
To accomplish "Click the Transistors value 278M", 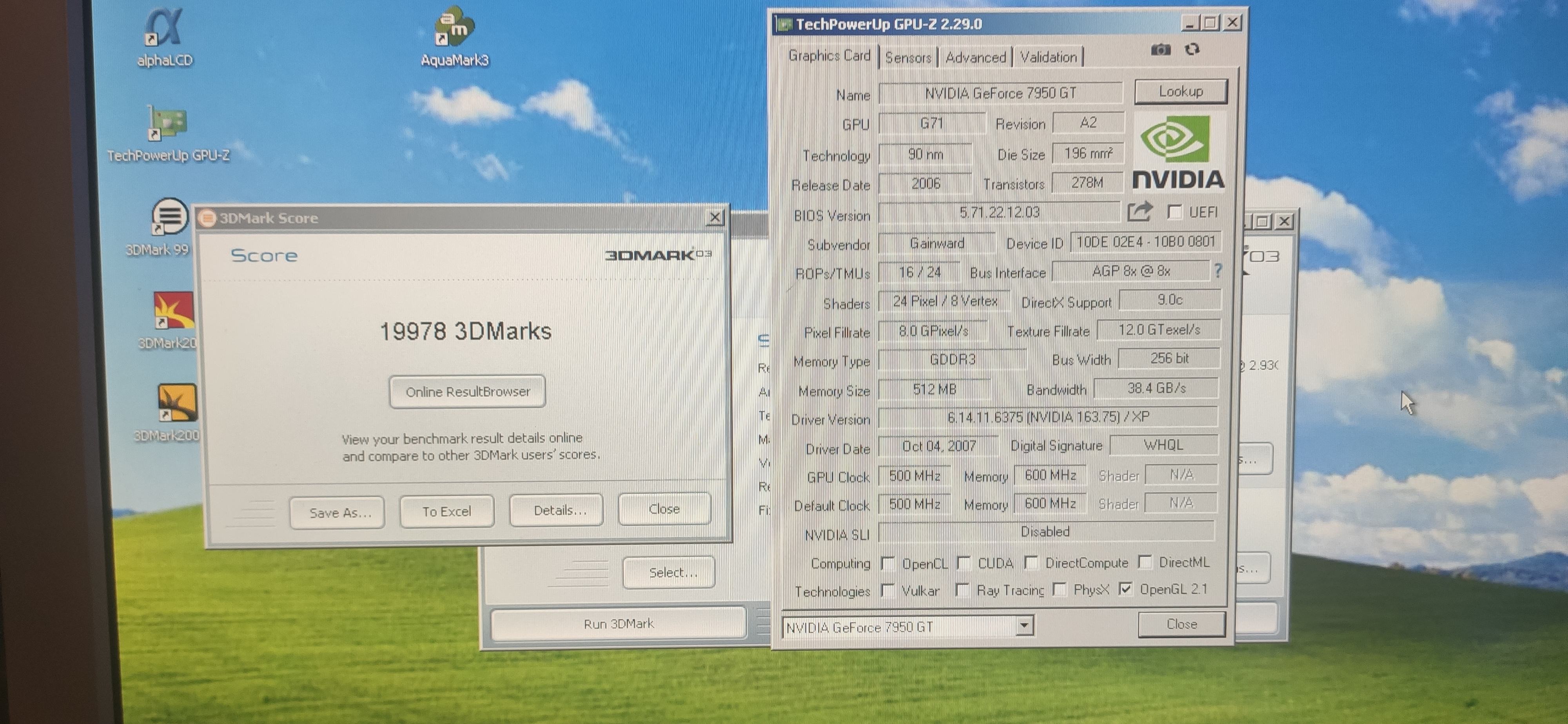I will (1087, 182).
